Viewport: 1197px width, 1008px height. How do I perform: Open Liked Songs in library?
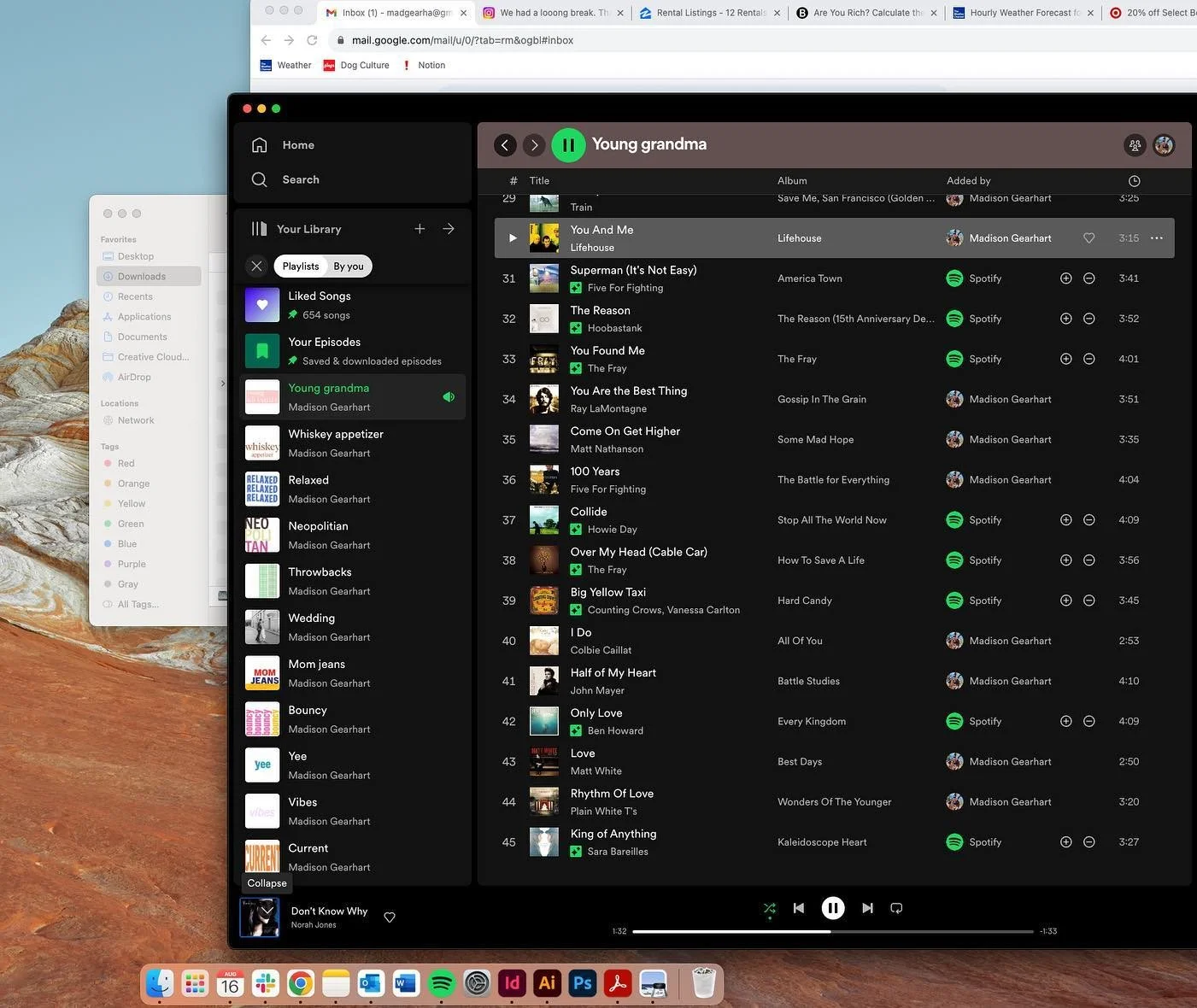pos(354,305)
